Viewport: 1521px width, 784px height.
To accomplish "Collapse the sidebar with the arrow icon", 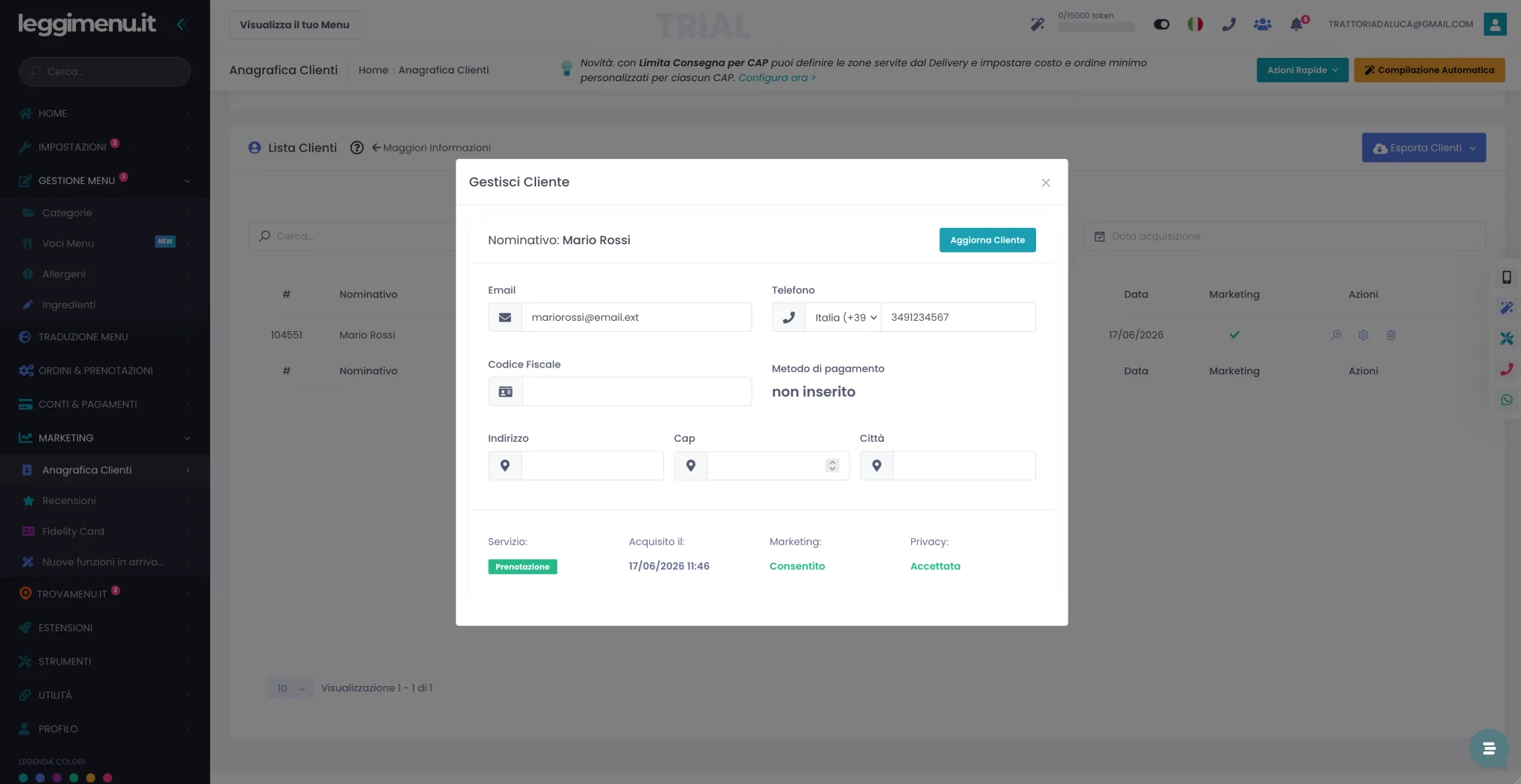I will (181, 24).
